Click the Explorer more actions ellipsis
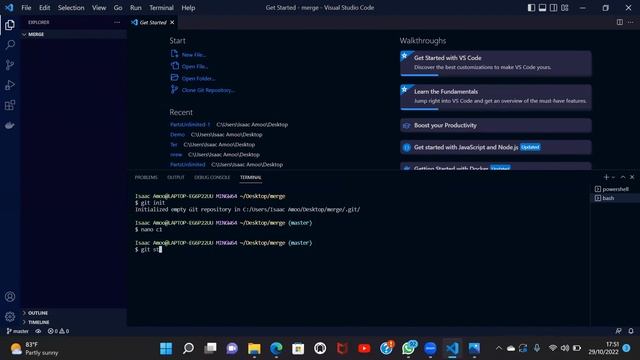Screen dimensions: 640x360 tap(117, 22)
